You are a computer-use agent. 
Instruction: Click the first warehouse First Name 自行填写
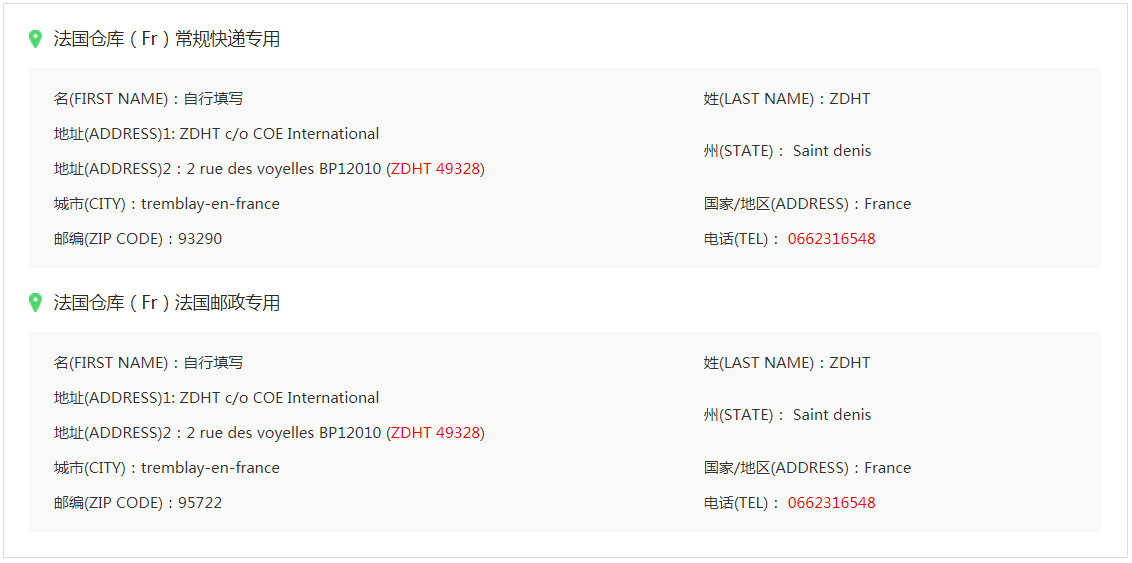[213, 99]
